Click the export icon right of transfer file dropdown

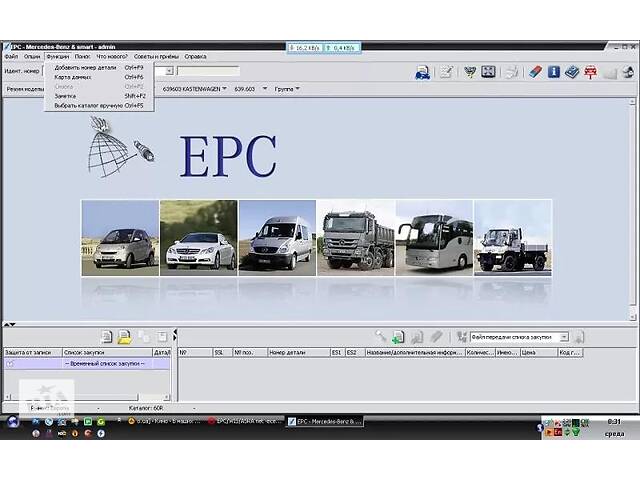579,337
